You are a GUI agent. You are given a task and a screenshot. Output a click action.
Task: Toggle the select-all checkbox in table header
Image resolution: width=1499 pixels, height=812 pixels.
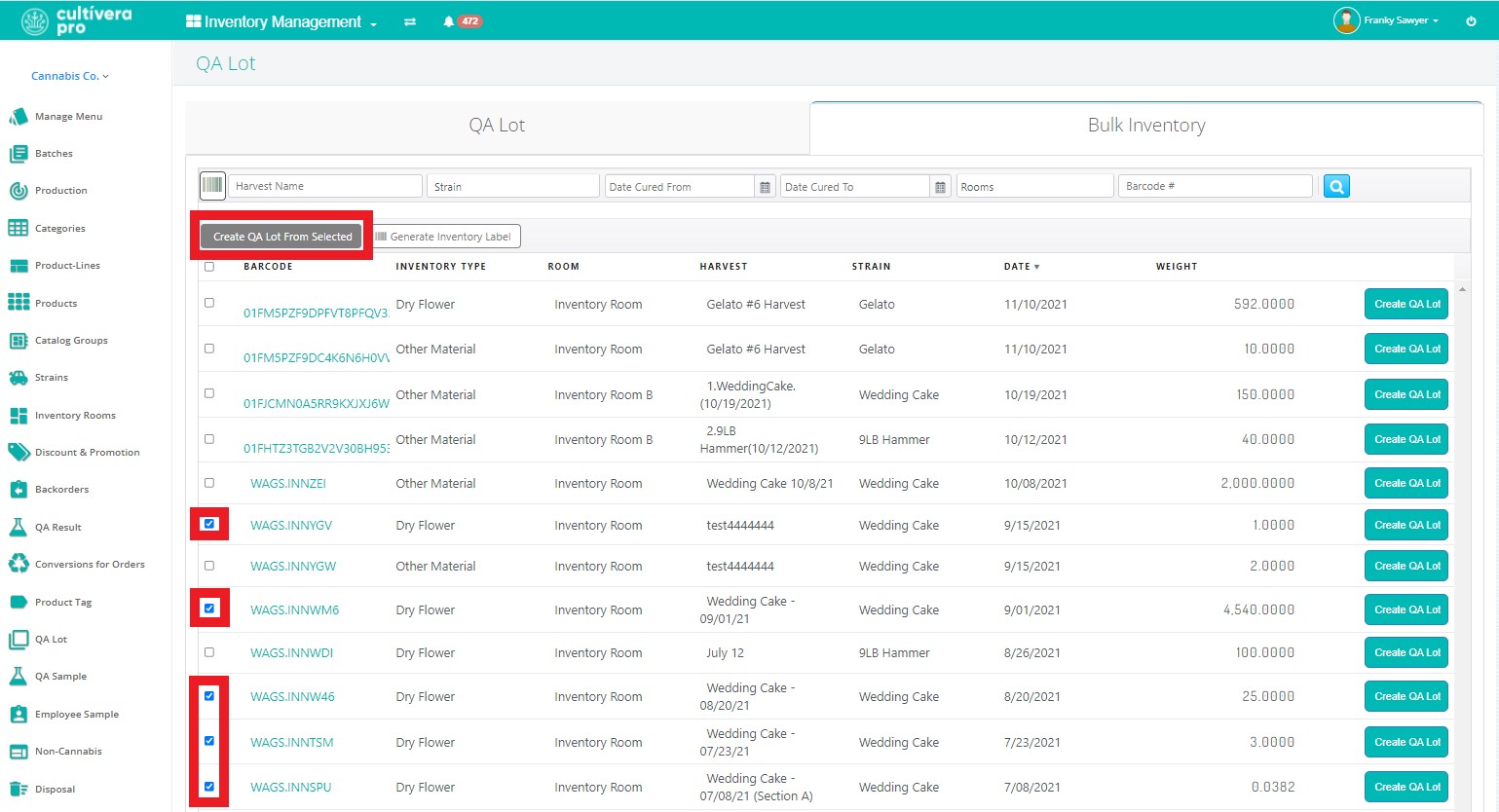point(209,267)
